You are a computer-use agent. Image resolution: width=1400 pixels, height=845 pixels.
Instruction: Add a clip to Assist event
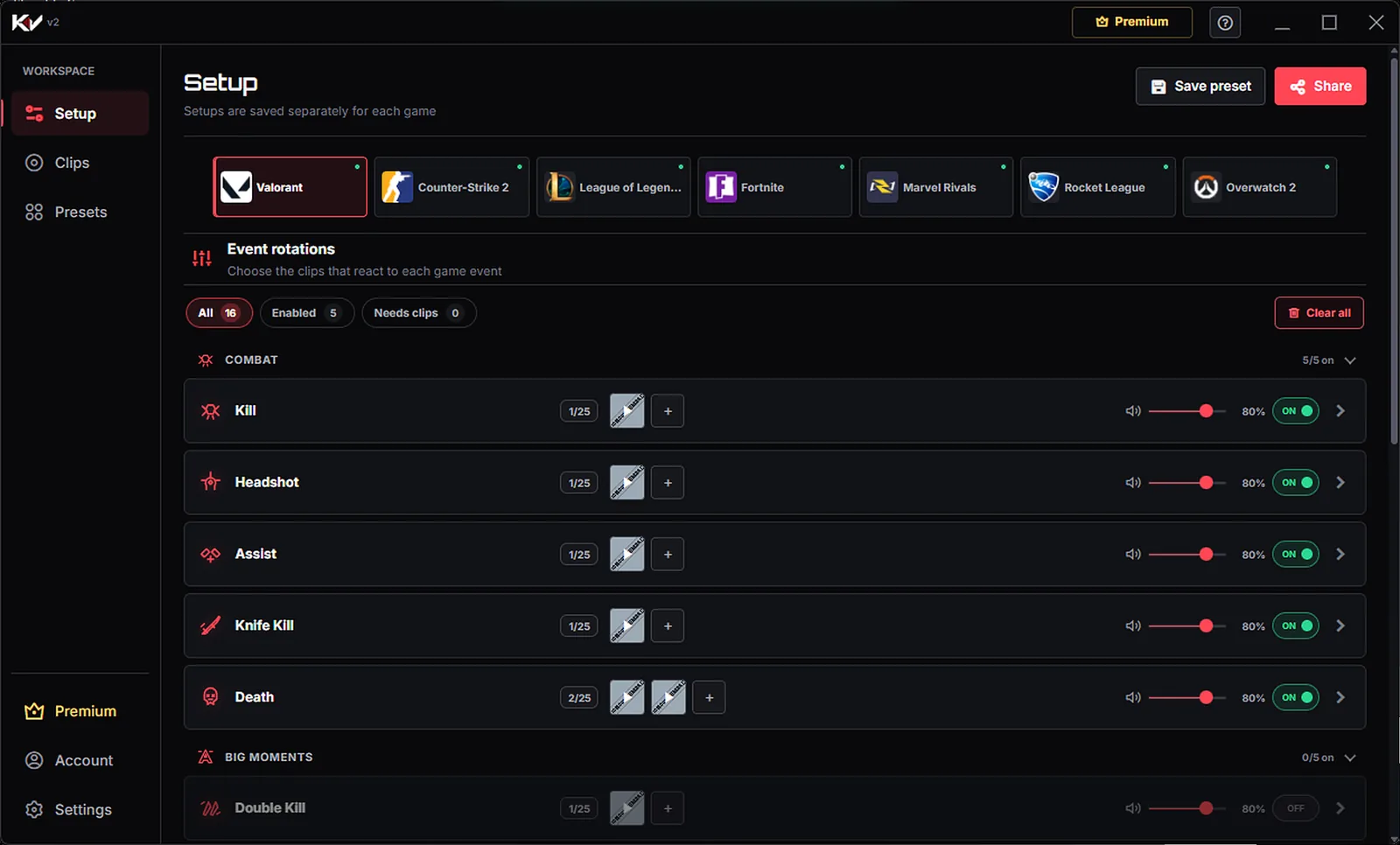(x=668, y=555)
